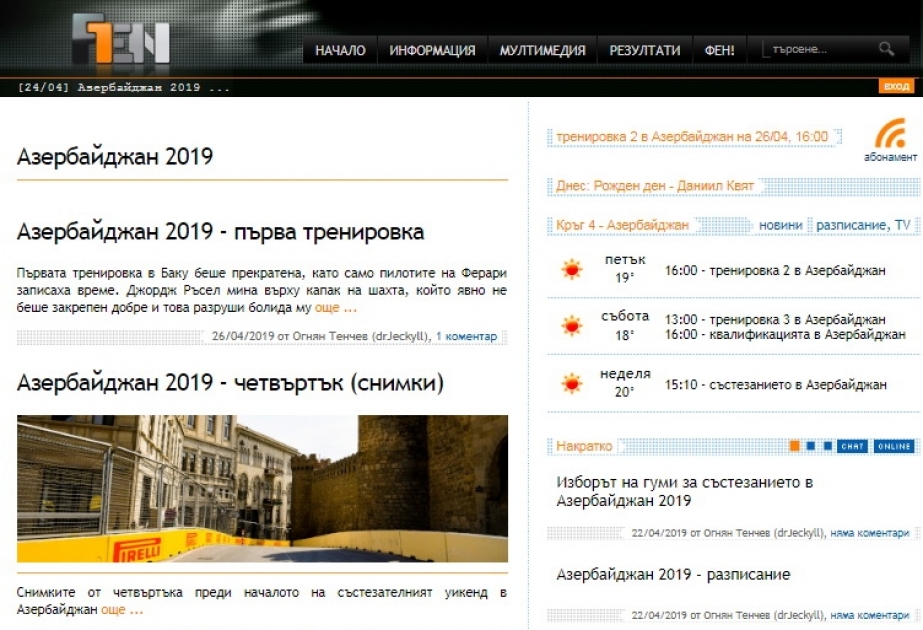Click the 'Накратко' section heading

pyautogui.click(x=584, y=446)
